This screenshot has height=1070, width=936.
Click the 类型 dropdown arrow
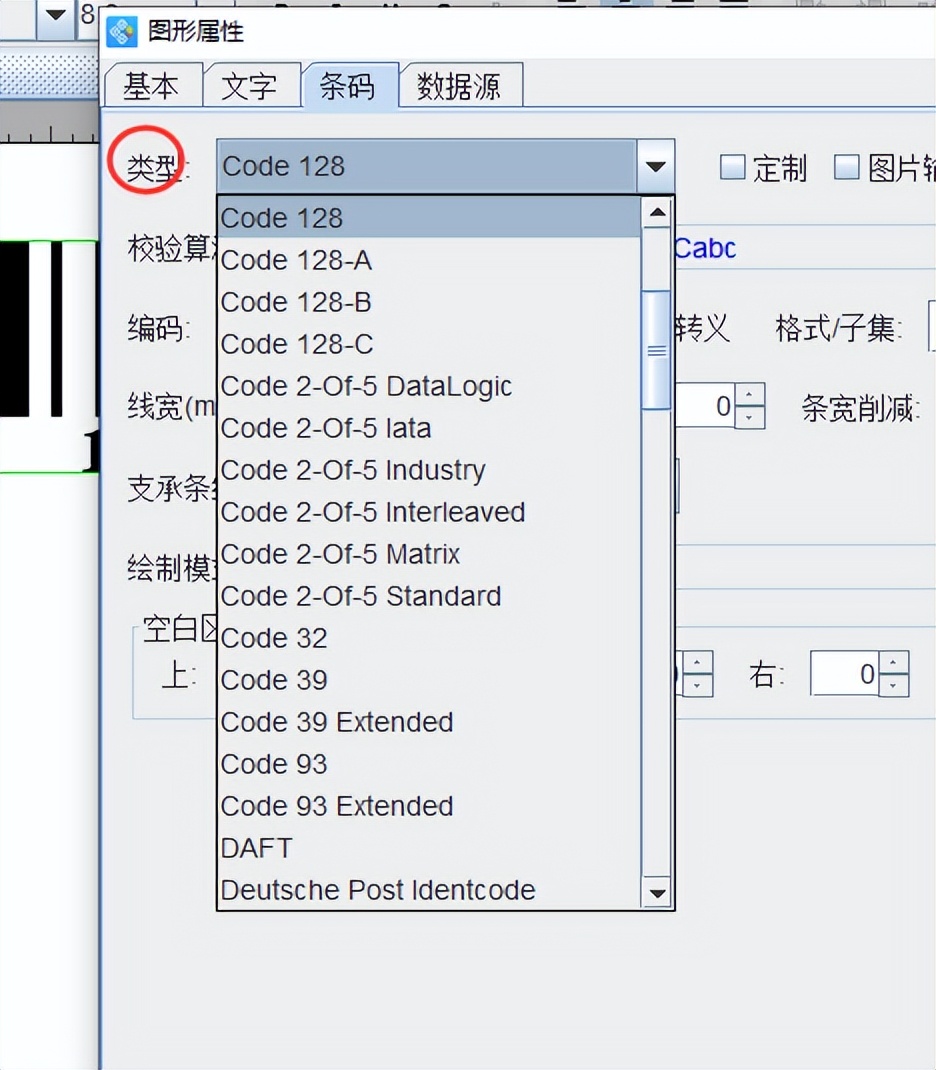(656, 166)
